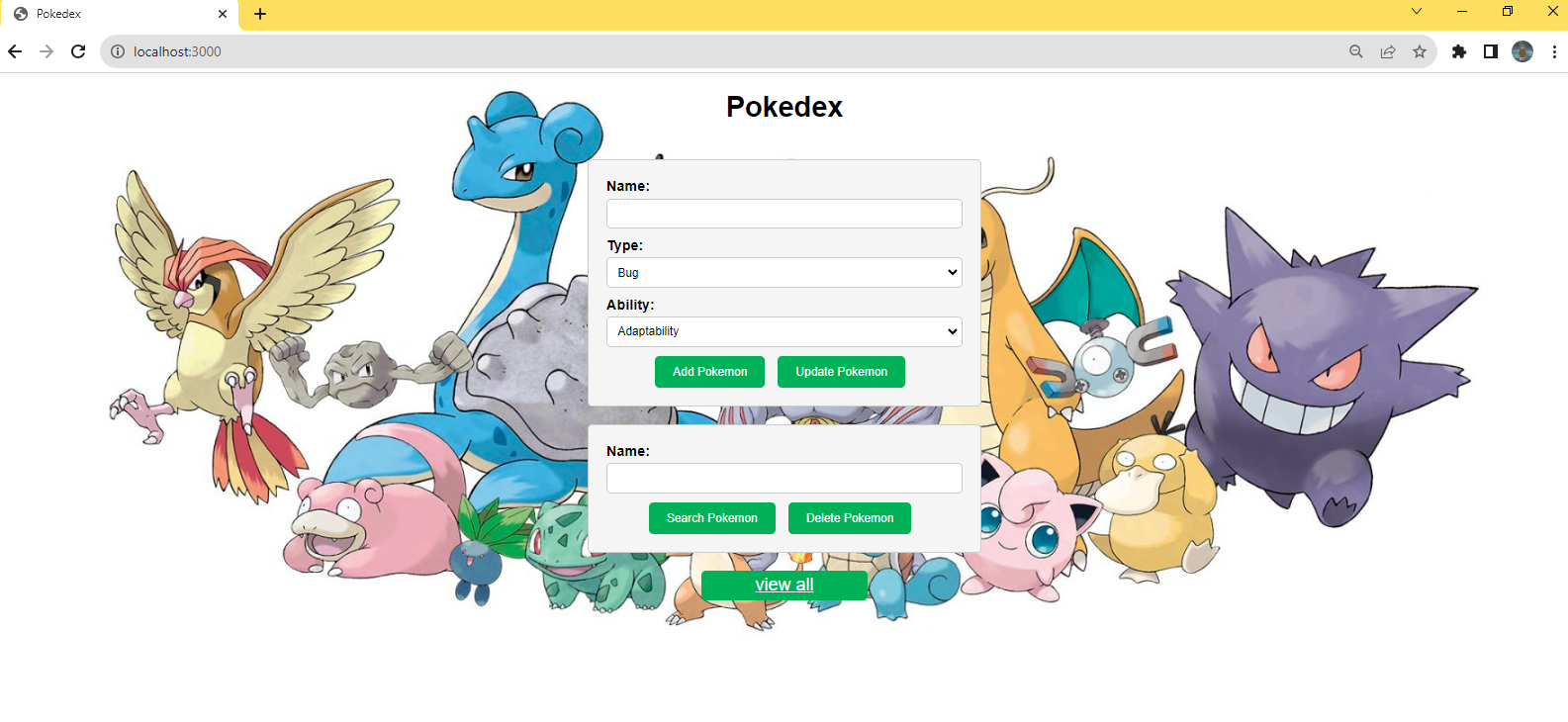Open the tab search chevron
This screenshot has width=1568, height=722.
coord(1417,12)
